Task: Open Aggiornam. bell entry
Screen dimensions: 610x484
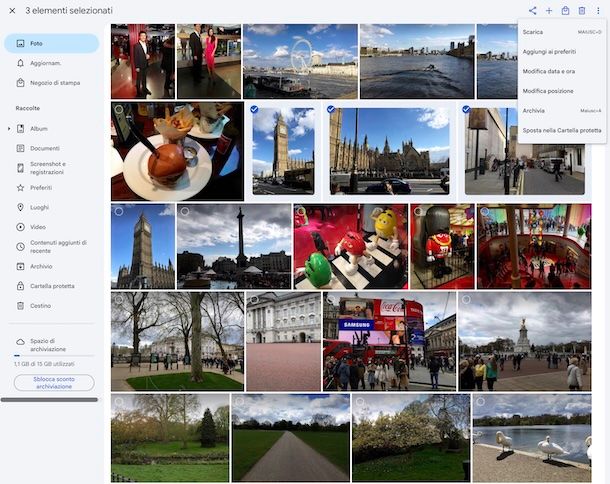Action: (51, 63)
